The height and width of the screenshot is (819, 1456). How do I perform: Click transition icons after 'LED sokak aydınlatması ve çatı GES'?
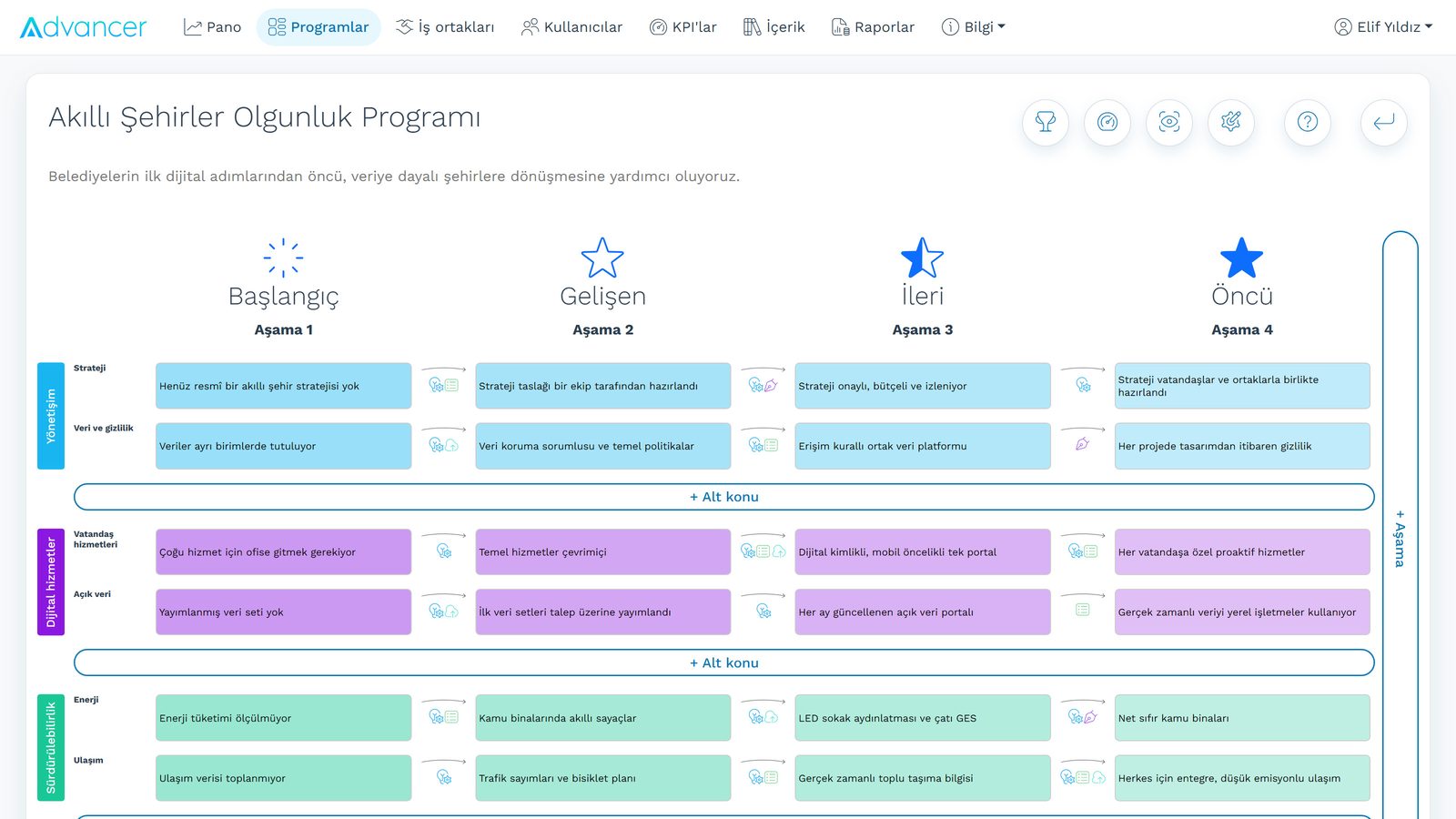1082,717
